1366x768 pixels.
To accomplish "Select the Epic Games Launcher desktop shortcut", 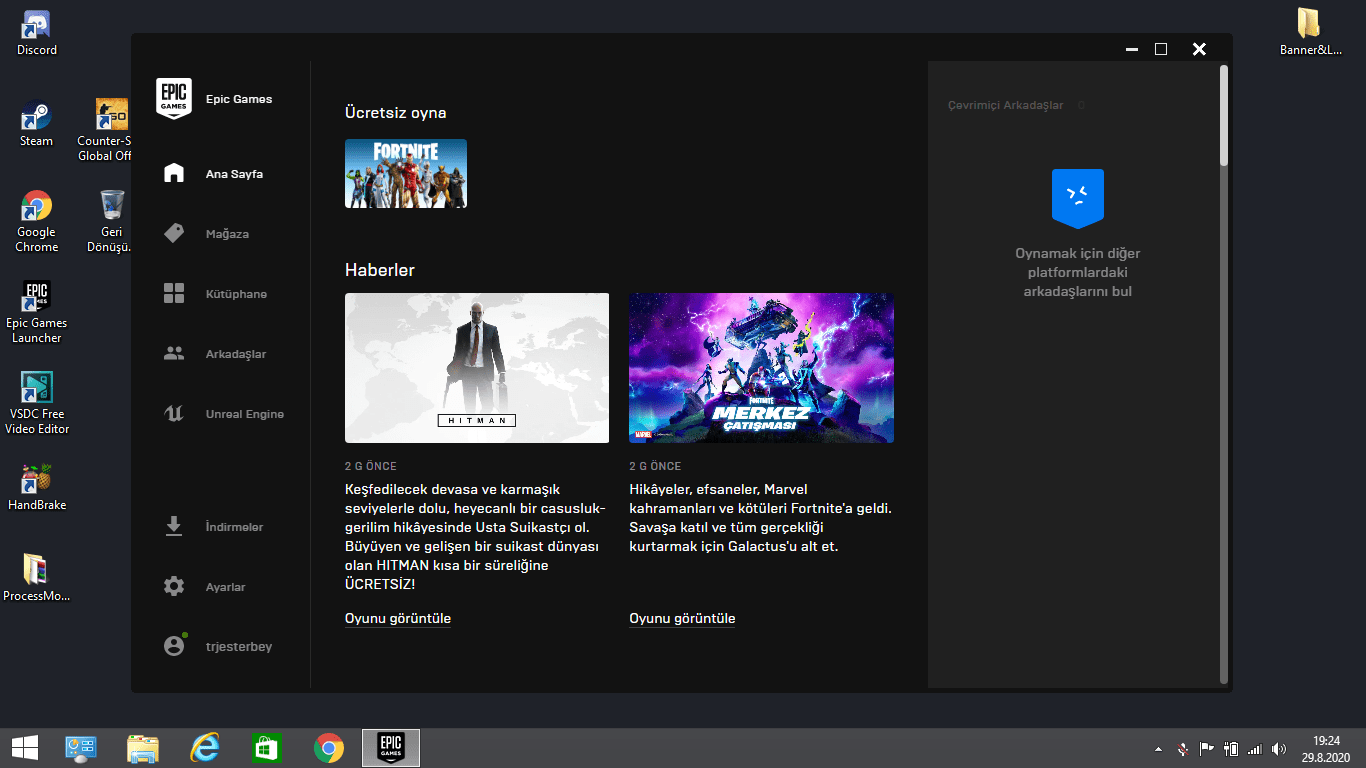I will (37, 312).
